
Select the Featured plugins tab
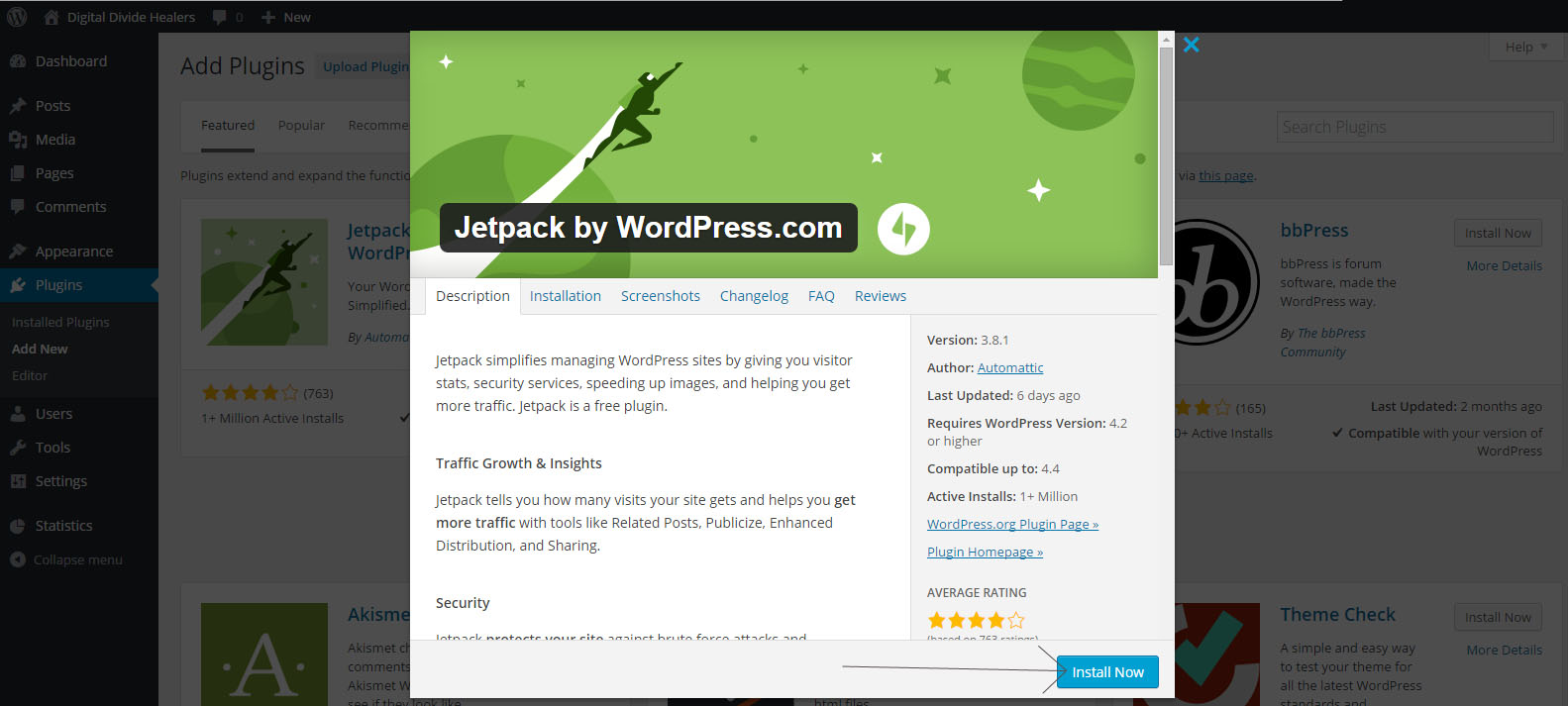228,126
